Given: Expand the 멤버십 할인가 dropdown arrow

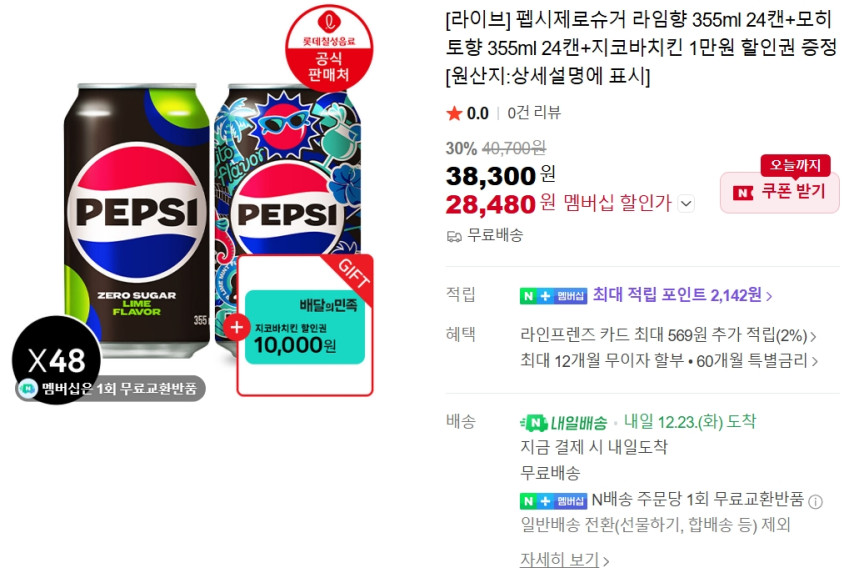Looking at the screenshot, I should 686,203.
